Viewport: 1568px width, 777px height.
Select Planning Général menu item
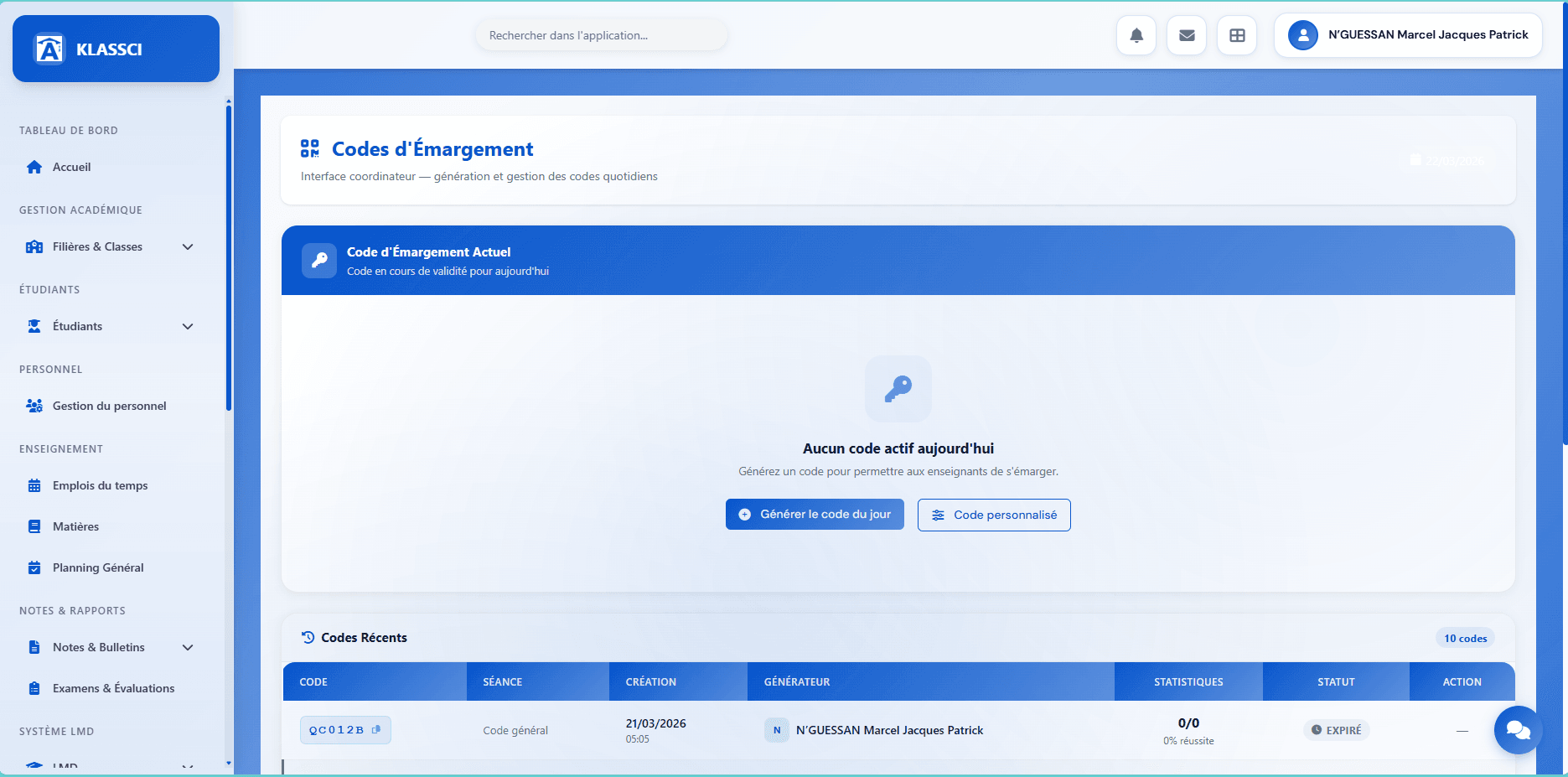pyautogui.click(x=98, y=567)
